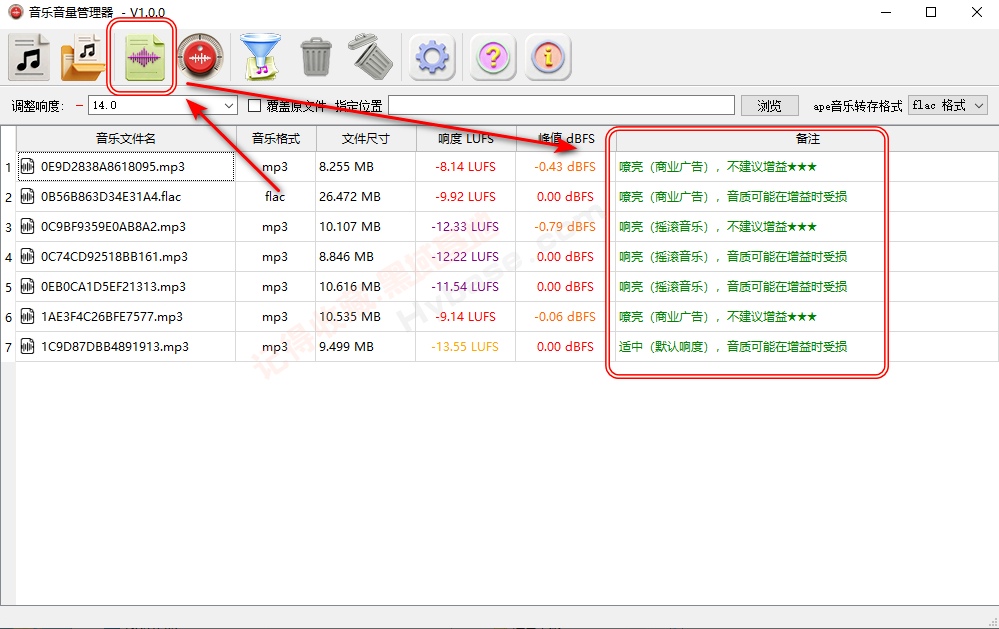Click the 响度 LUFS column header
The image size is (999, 629).
466,139
